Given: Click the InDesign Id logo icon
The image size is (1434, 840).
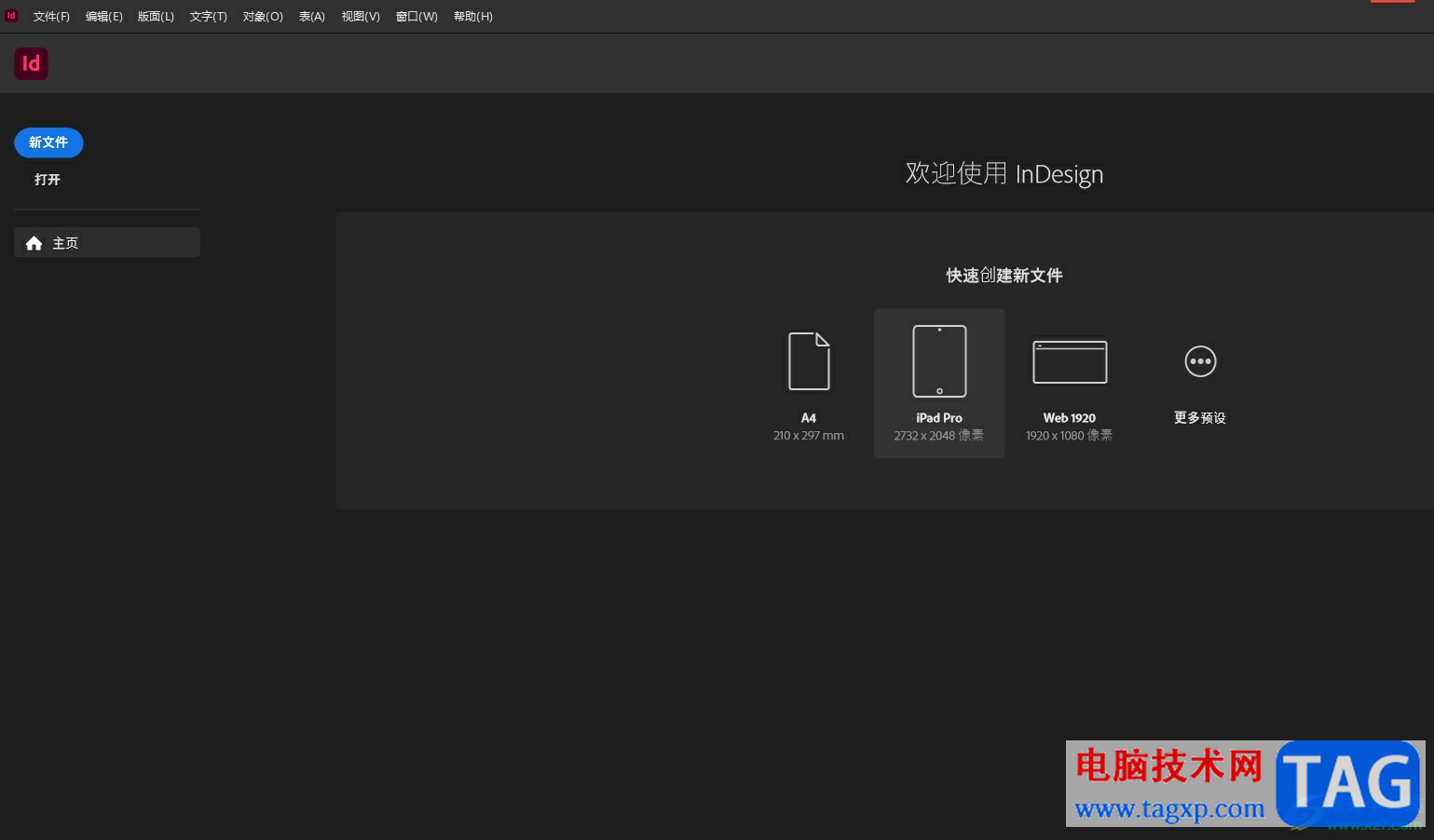Looking at the screenshot, I should pos(31,63).
